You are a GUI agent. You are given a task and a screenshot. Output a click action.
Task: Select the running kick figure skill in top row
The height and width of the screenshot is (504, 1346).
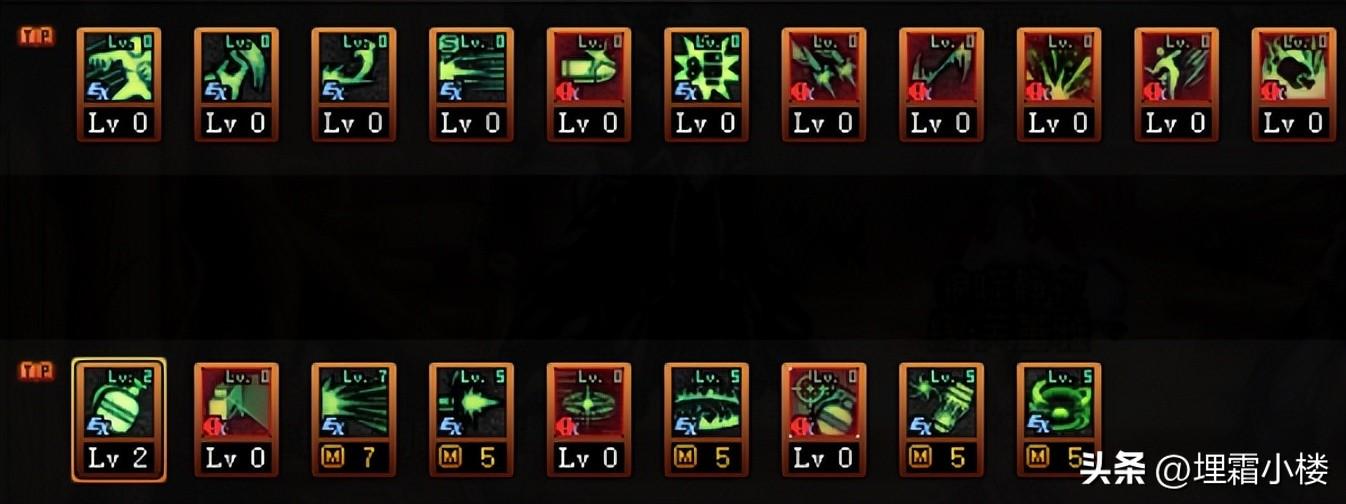coord(118,83)
